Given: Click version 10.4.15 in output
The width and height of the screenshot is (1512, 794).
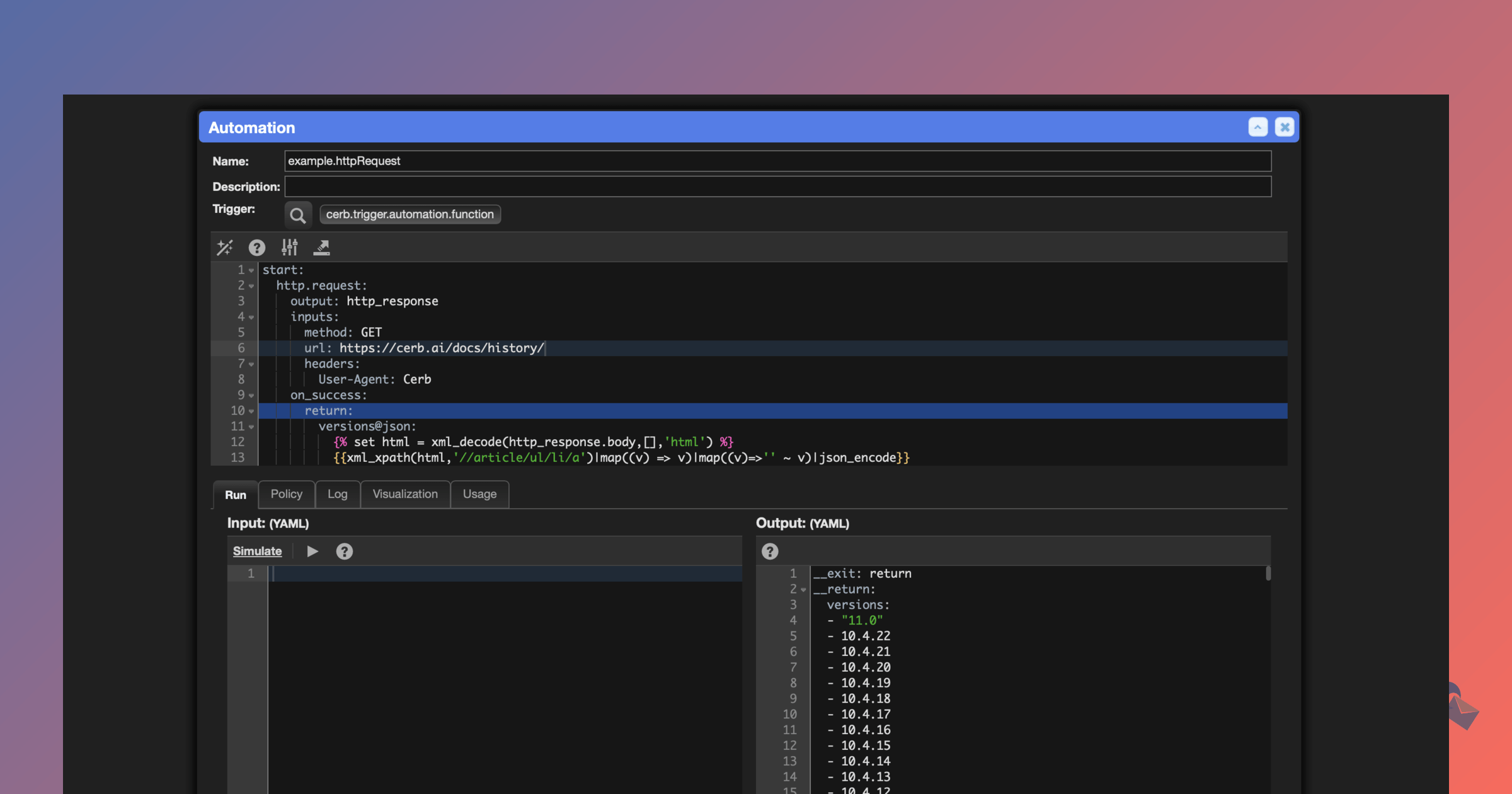Looking at the screenshot, I should pyautogui.click(x=866, y=746).
